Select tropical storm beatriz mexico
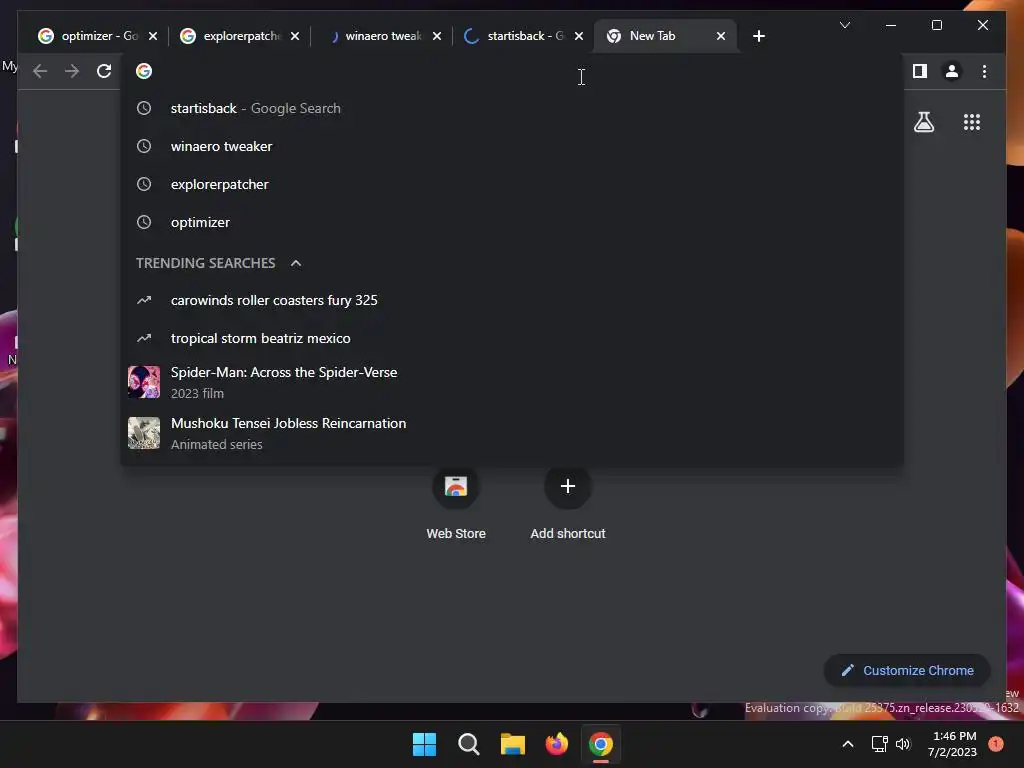Viewport: 1024px width, 768px height. (512, 338)
